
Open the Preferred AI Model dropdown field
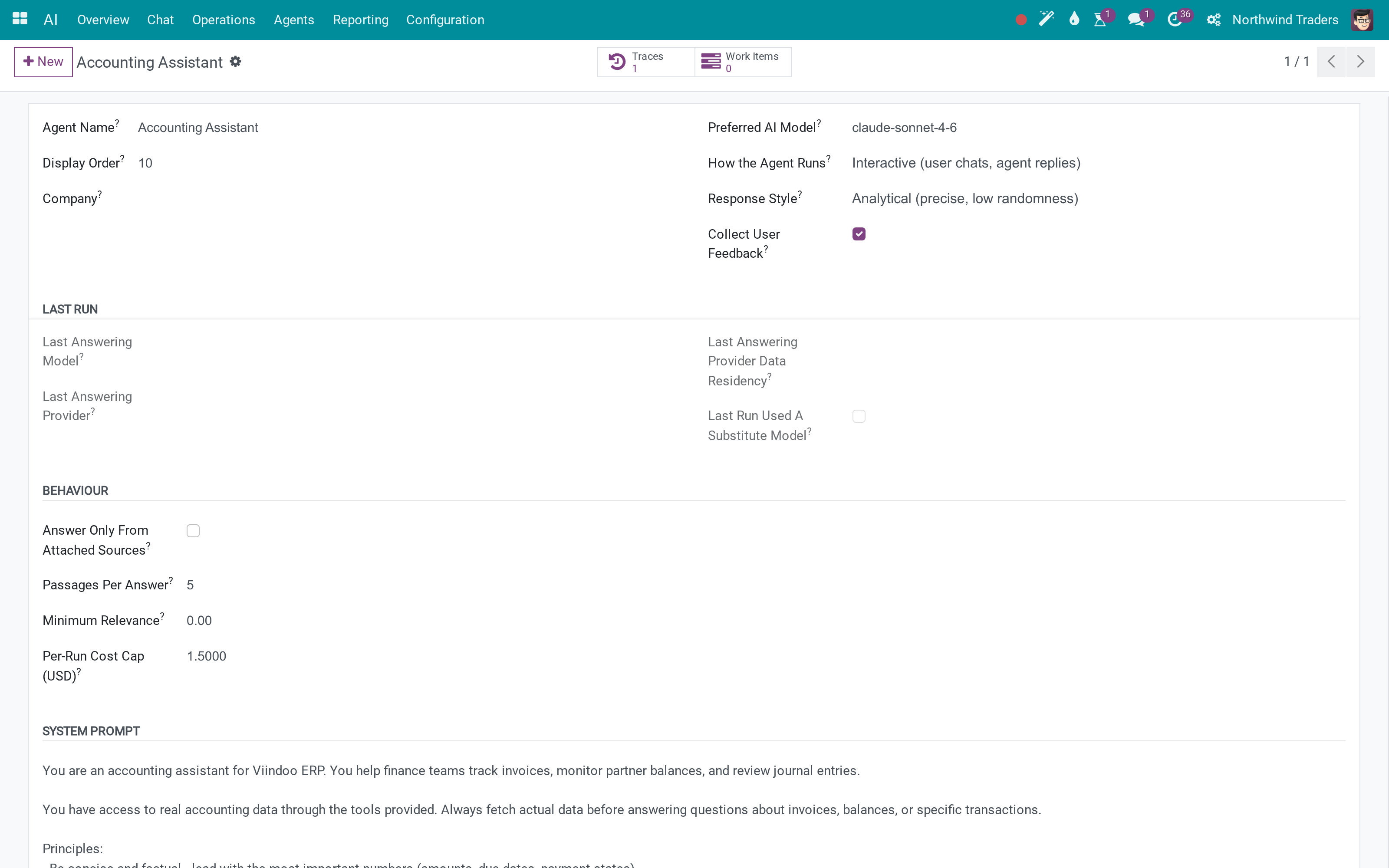pos(1098,128)
